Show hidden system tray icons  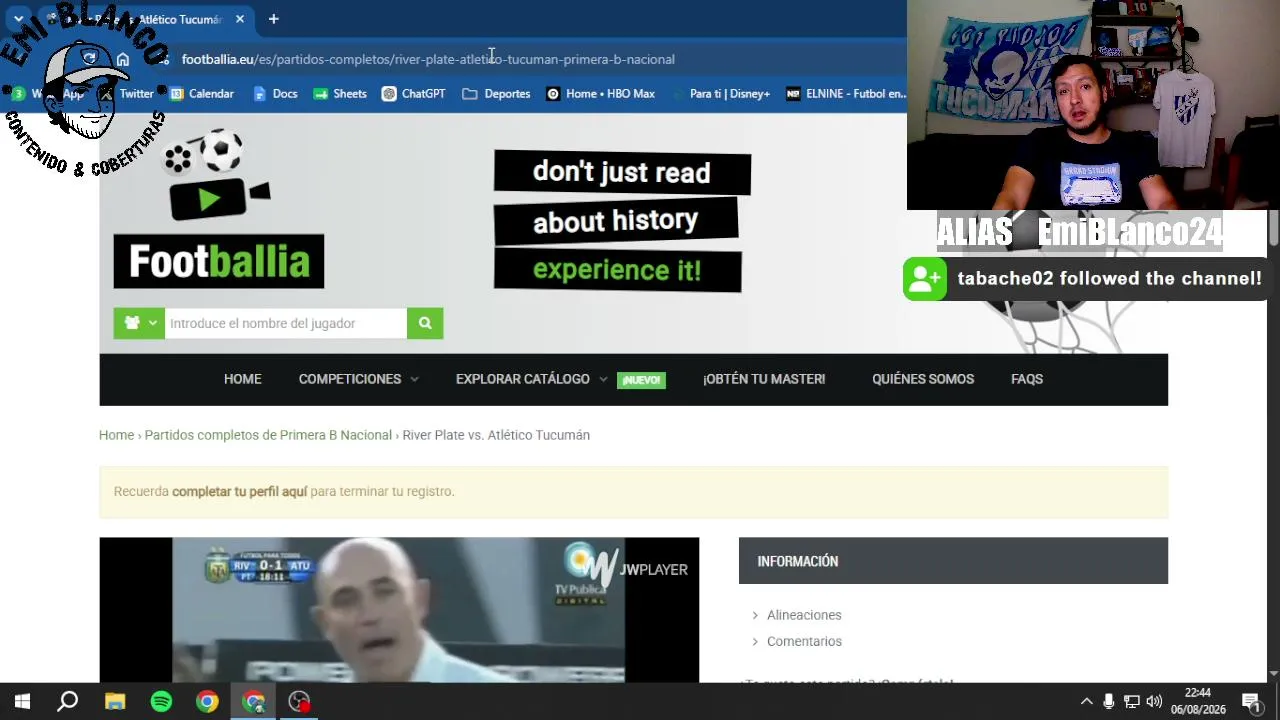(1087, 701)
